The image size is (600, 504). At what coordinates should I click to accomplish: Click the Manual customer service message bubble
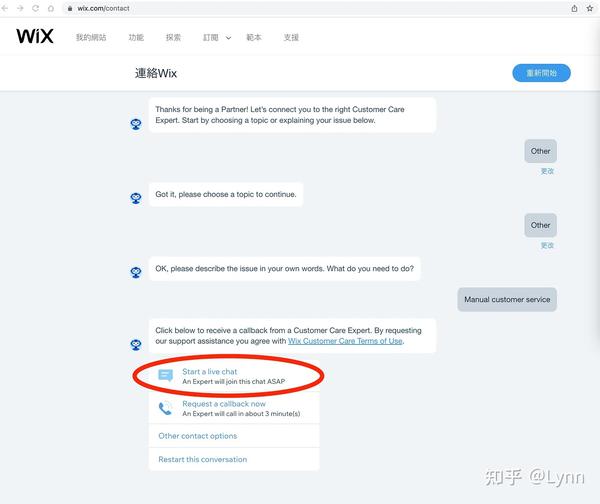(x=507, y=299)
